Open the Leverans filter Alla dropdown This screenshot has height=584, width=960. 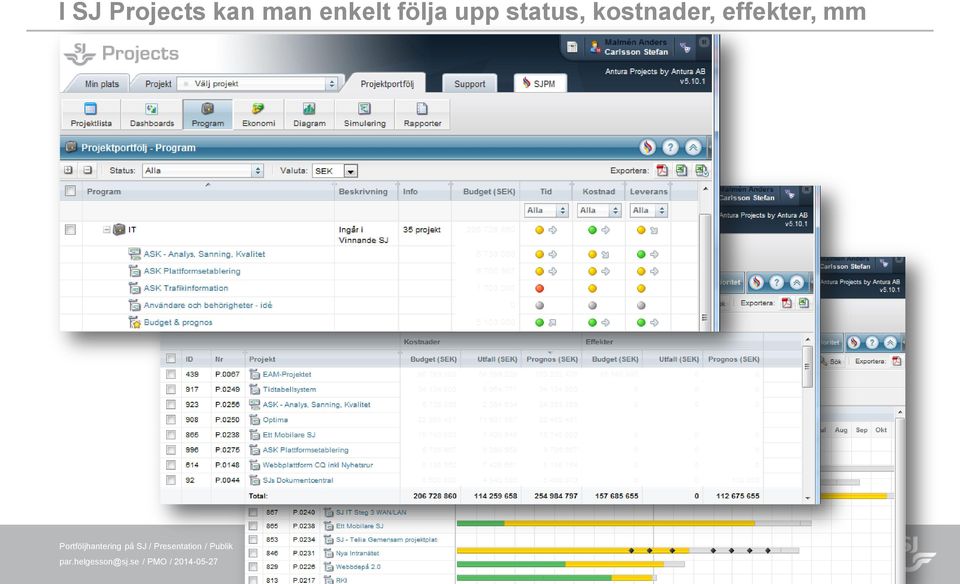tap(649, 211)
